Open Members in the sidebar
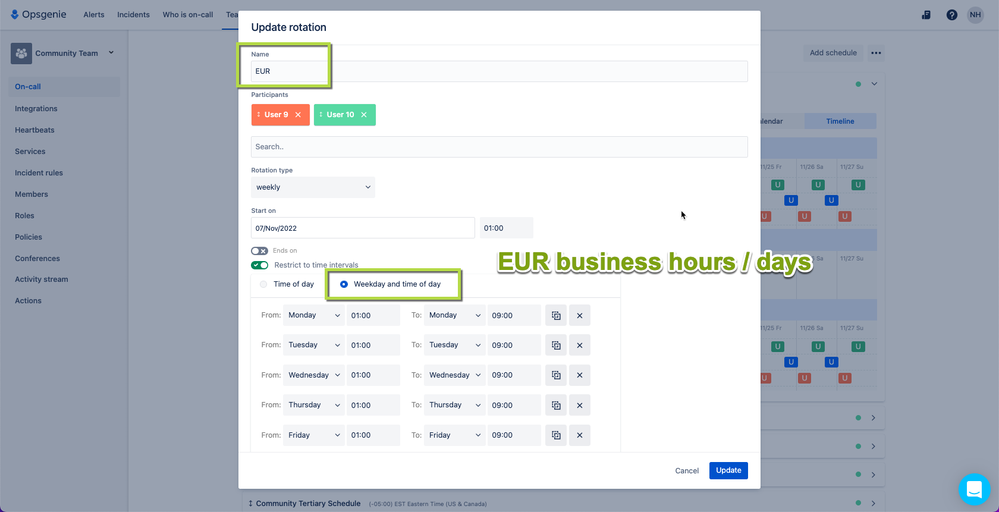The height and width of the screenshot is (512, 999). click(31, 194)
